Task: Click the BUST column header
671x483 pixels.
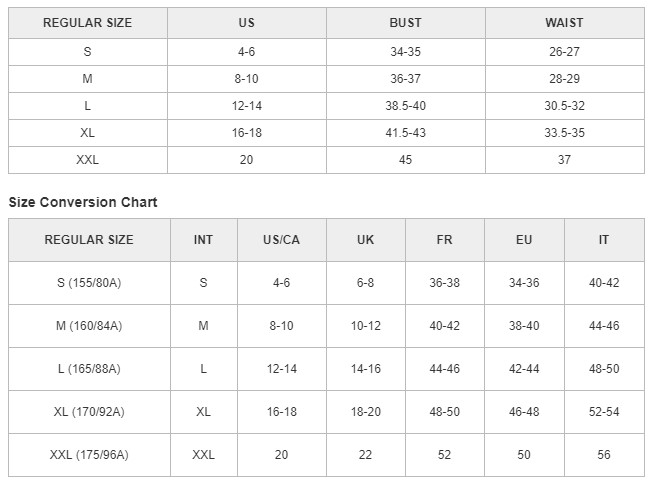Action: (405, 22)
